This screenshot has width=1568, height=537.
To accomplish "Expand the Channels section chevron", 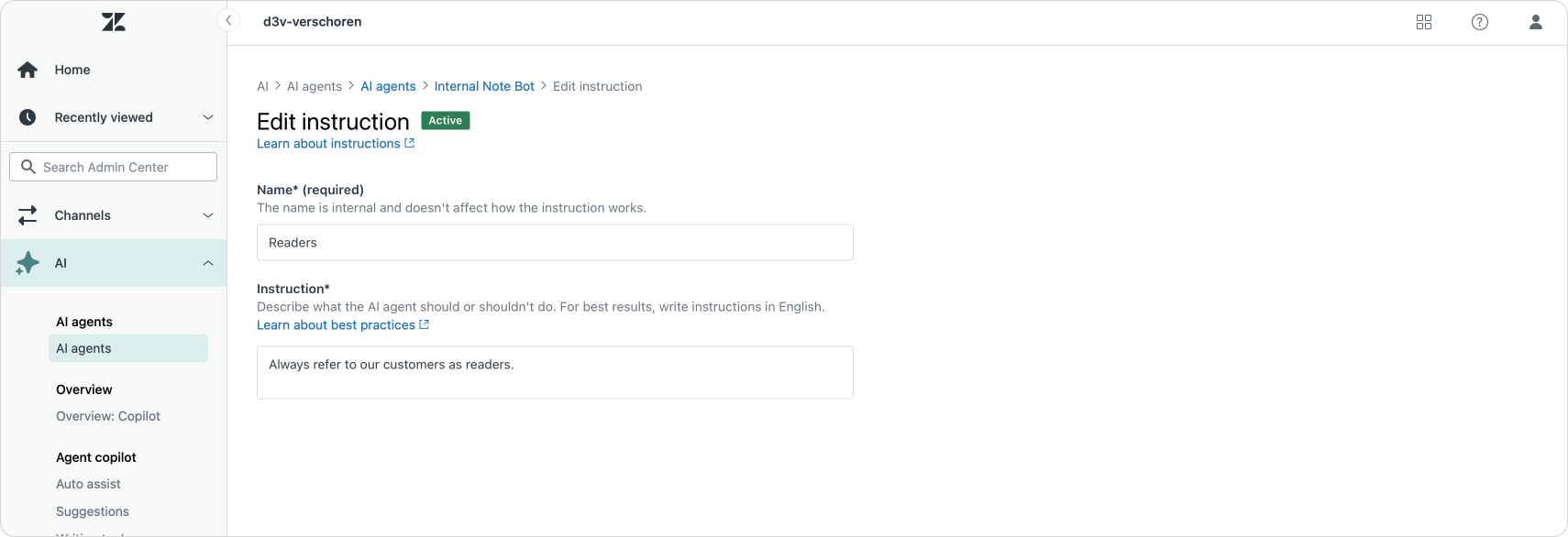I will [x=208, y=215].
